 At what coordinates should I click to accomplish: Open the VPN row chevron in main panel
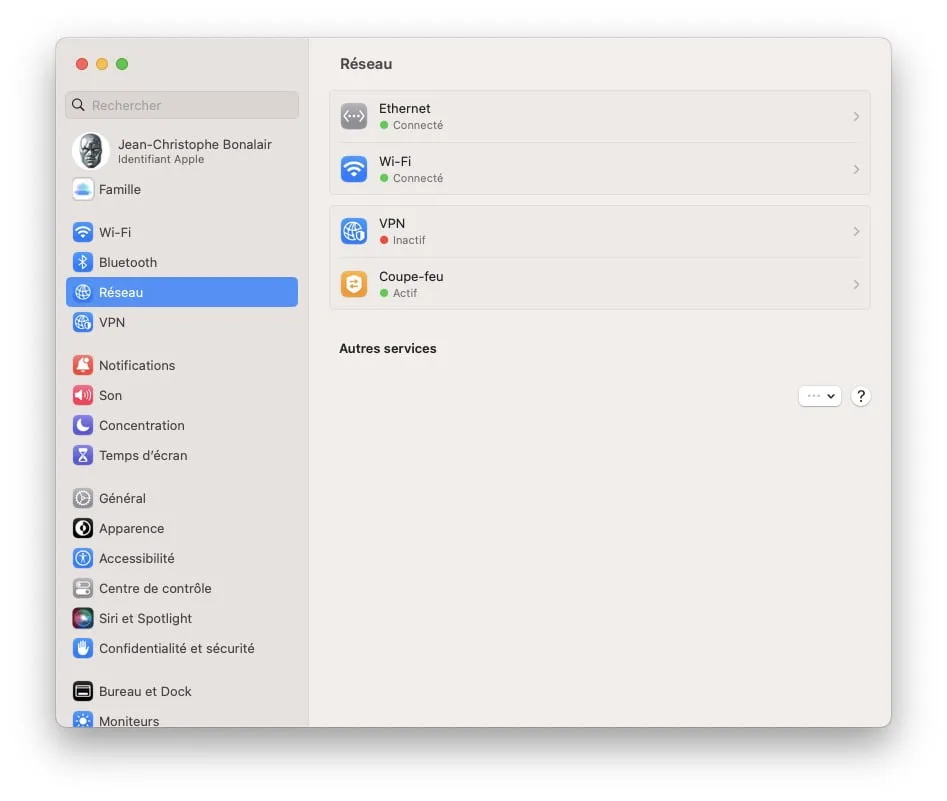(x=856, y=231)
